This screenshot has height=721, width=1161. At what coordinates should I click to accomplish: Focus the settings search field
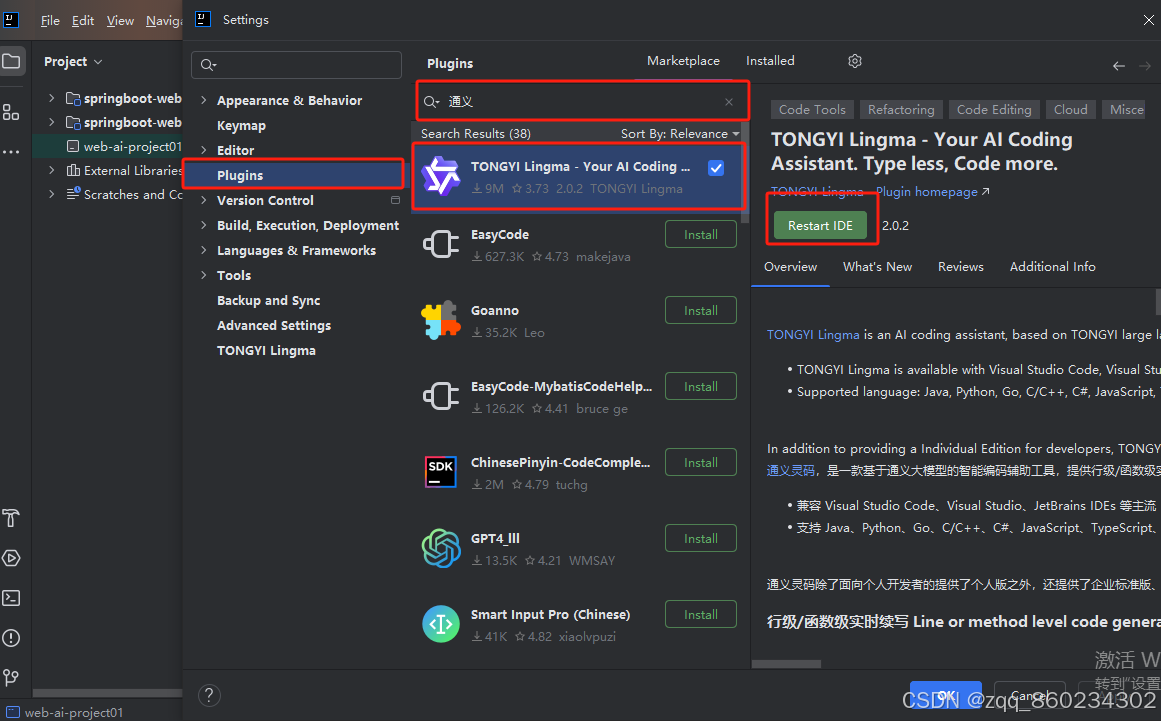coord(296,65)
